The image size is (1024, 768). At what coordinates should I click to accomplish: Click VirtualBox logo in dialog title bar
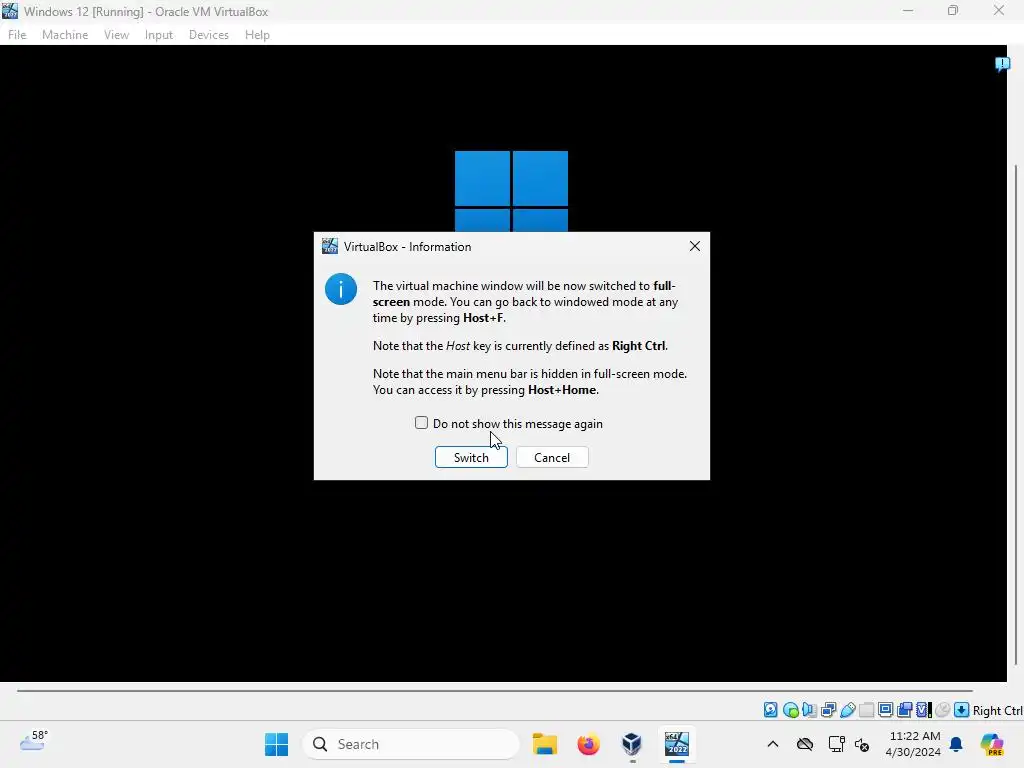pos(330,246)
